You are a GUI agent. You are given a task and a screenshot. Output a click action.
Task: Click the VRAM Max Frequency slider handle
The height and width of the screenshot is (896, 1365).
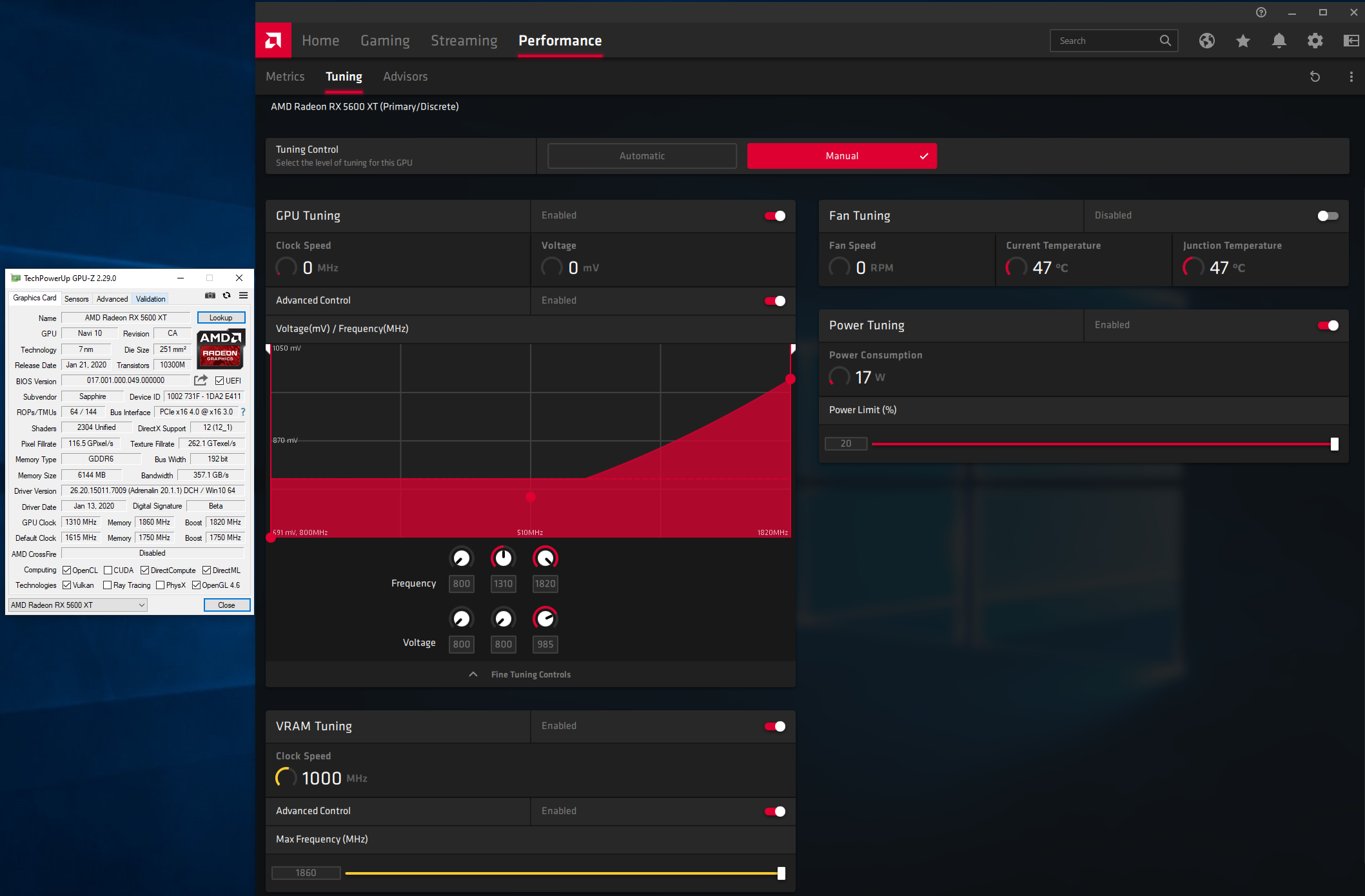781,873
